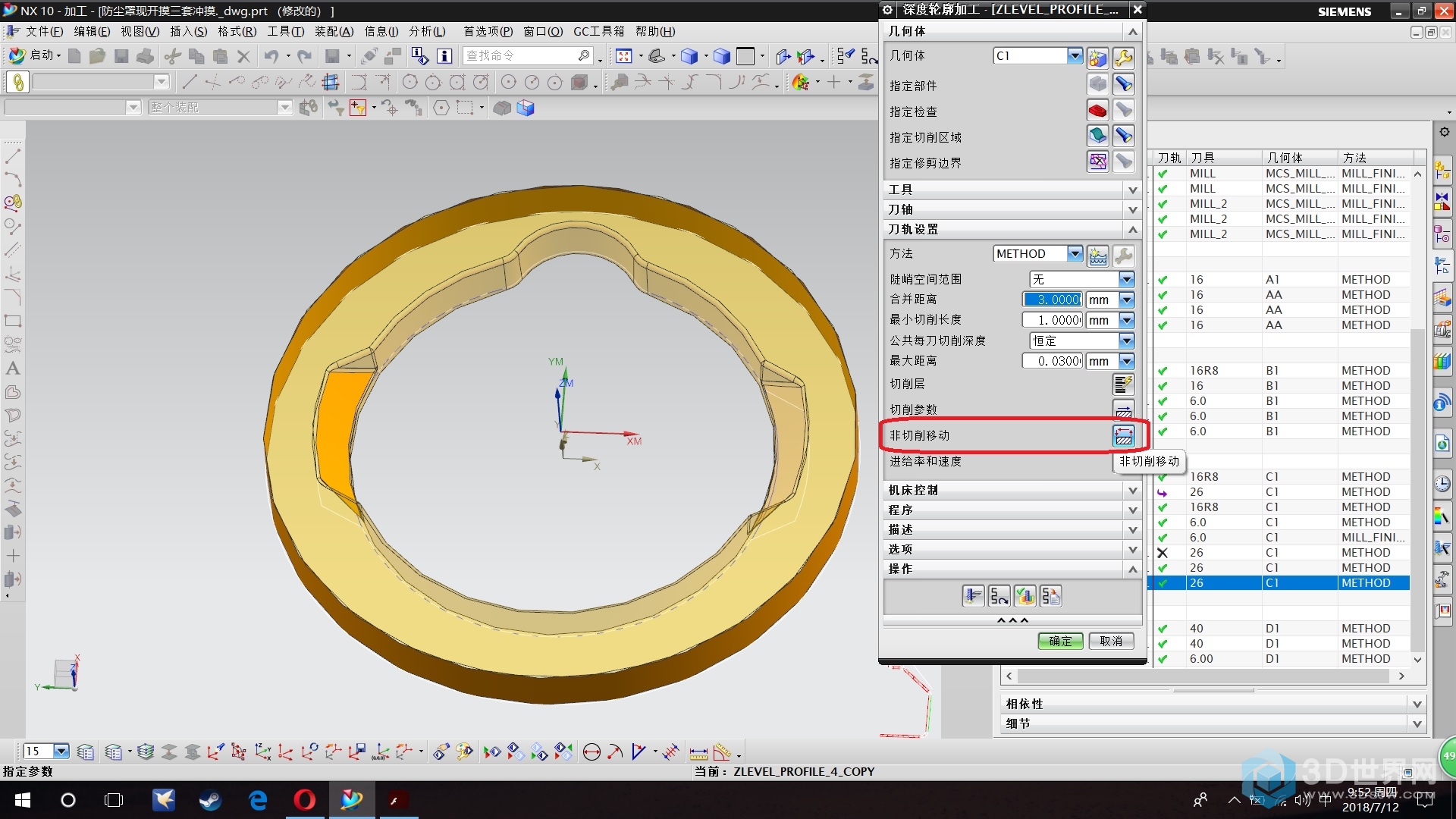The image size is (1456, 819).
Task: Open 陡峭空间范围 dropdown showing 无
Action: [x=1126, y=279]
